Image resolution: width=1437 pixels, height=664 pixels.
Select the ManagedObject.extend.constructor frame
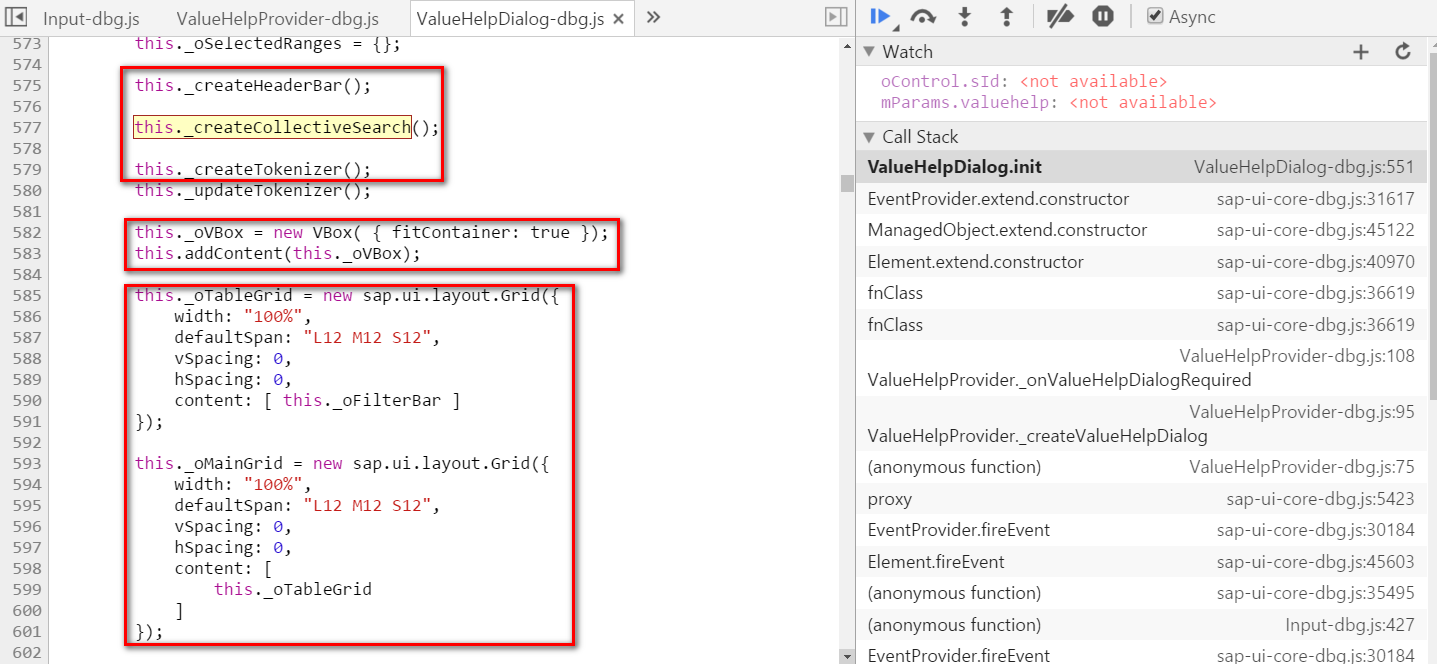[1141, 230]
